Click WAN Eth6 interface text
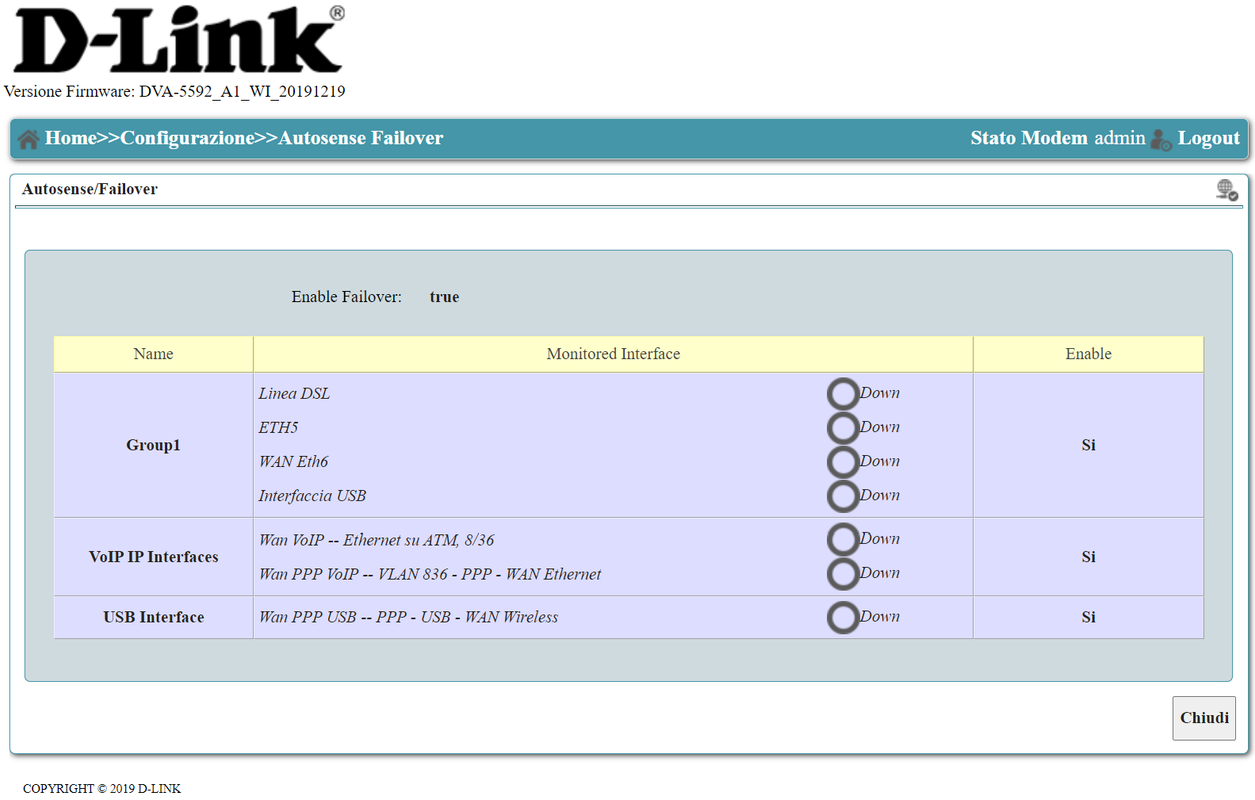This screenshot has height=800, width=1255. (x=293, y=462)
